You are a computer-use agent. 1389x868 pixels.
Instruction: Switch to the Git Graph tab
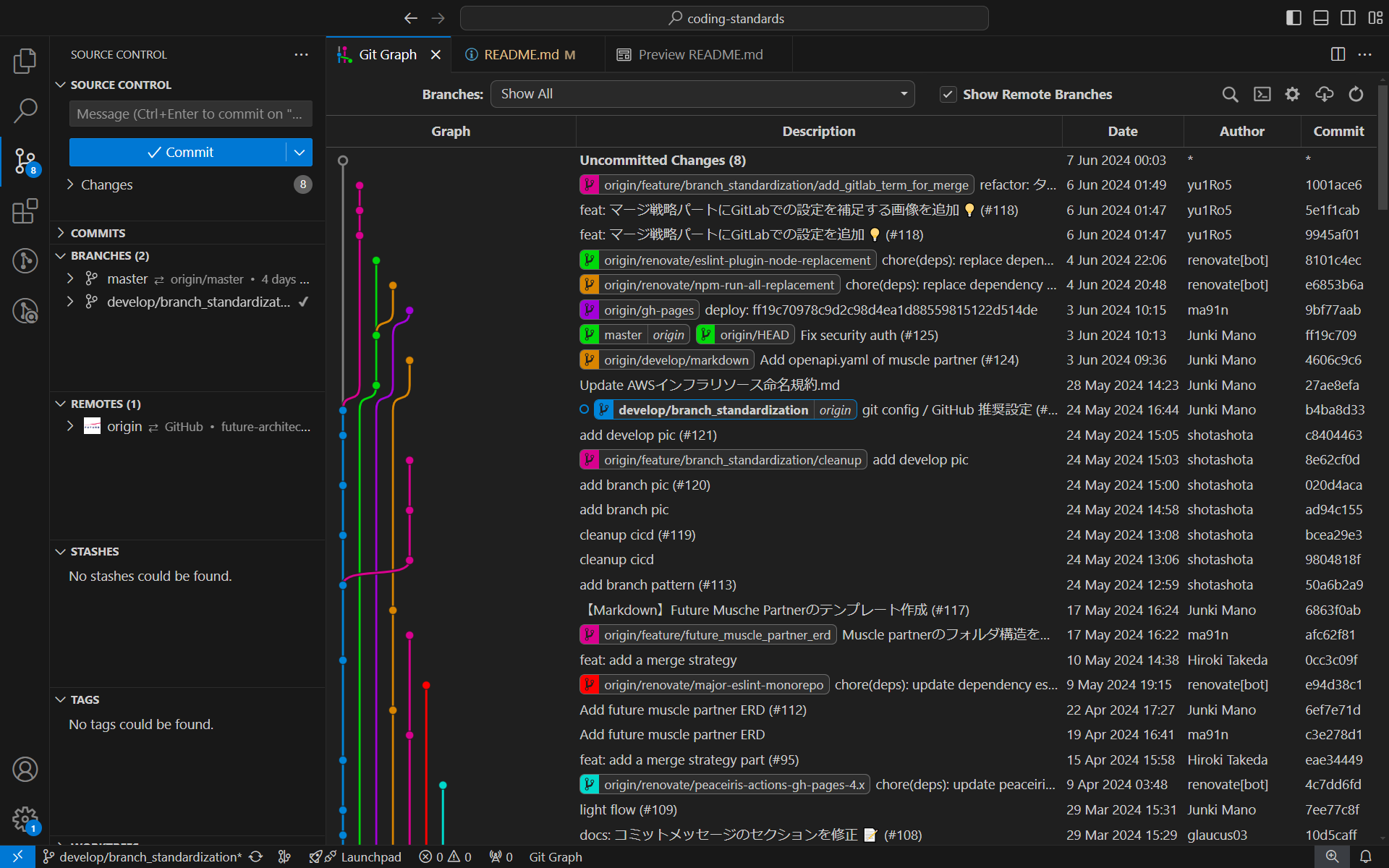387,54
